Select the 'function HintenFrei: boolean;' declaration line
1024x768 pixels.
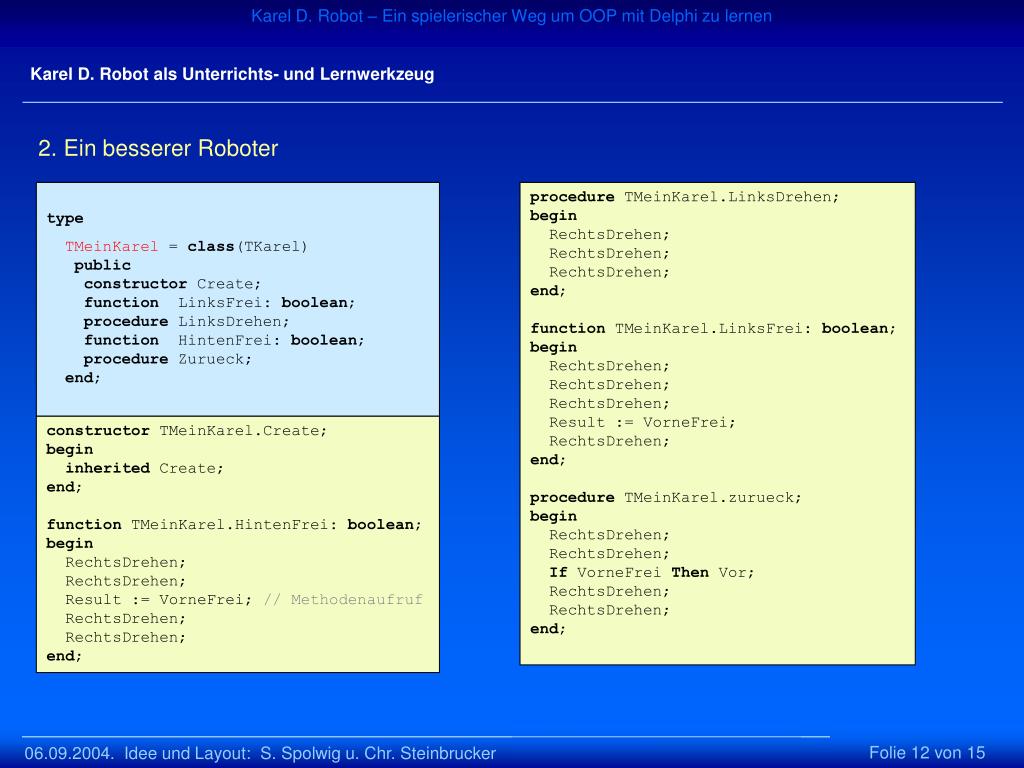point(224,340)
